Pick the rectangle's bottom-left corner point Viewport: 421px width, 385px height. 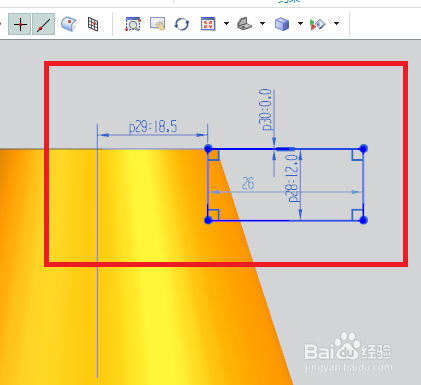(x=208, y=220)
